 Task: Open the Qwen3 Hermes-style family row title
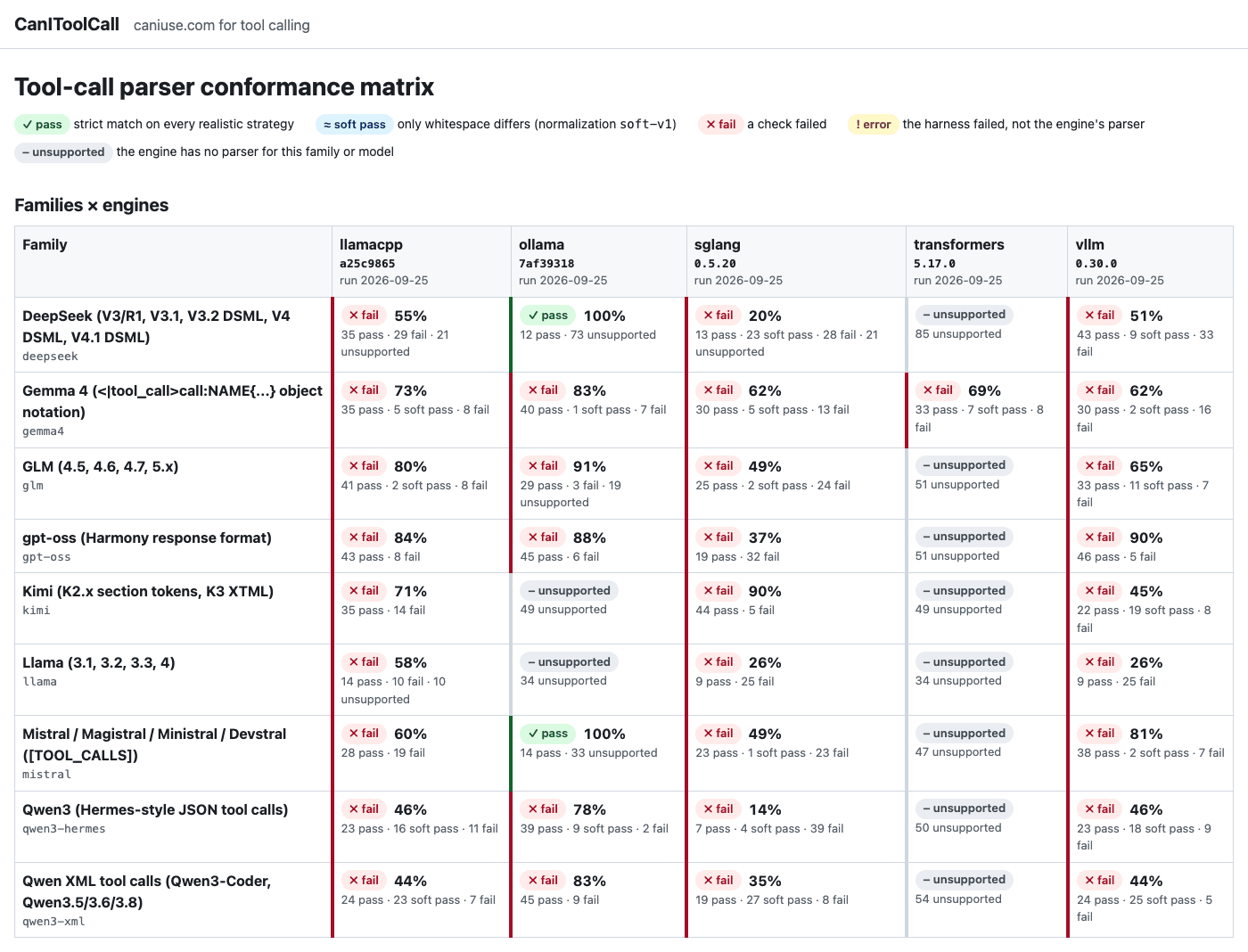(x=155, y=809)
